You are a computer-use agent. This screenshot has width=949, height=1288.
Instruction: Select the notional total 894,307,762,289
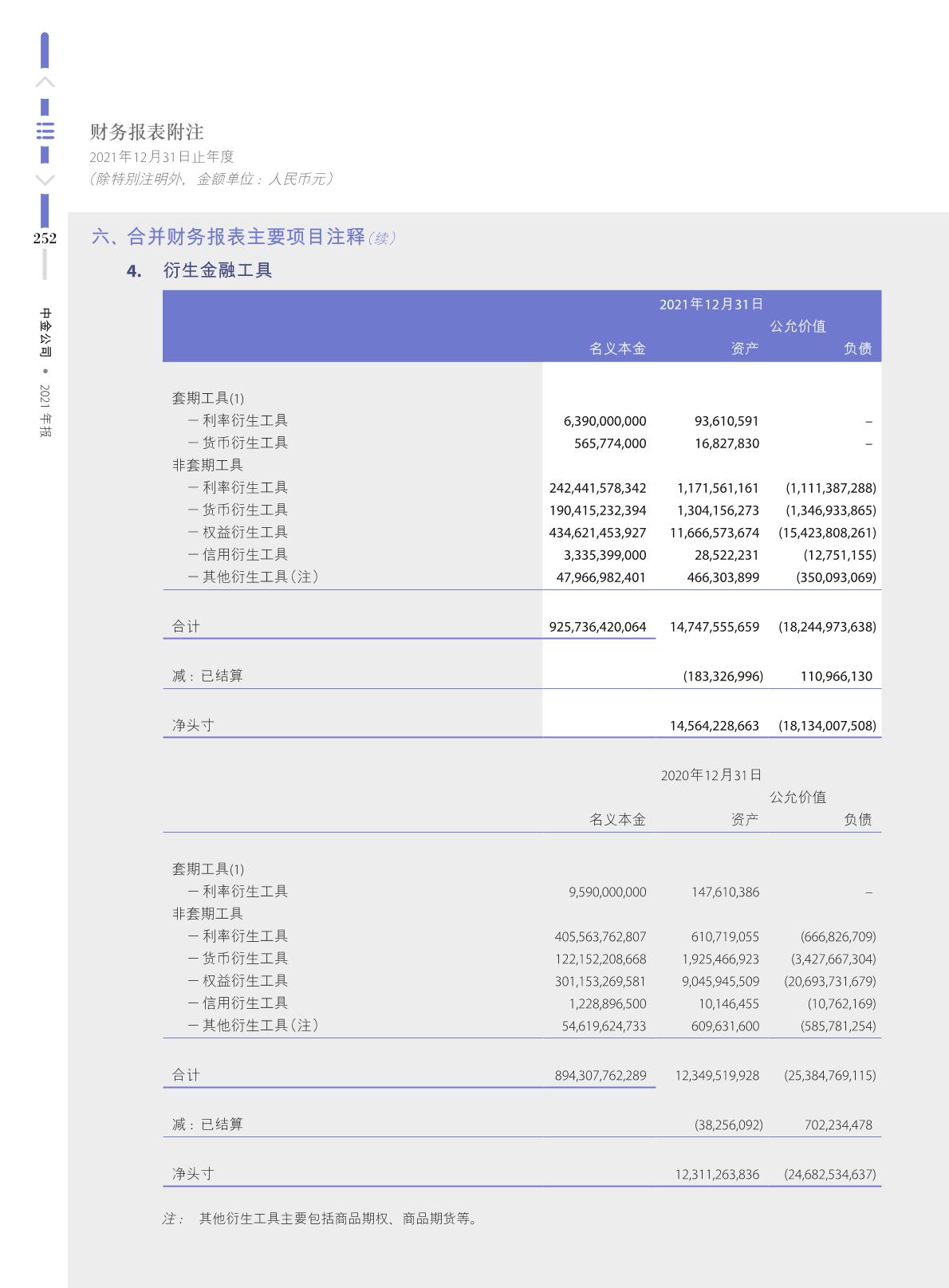[x=600, y=1075]
